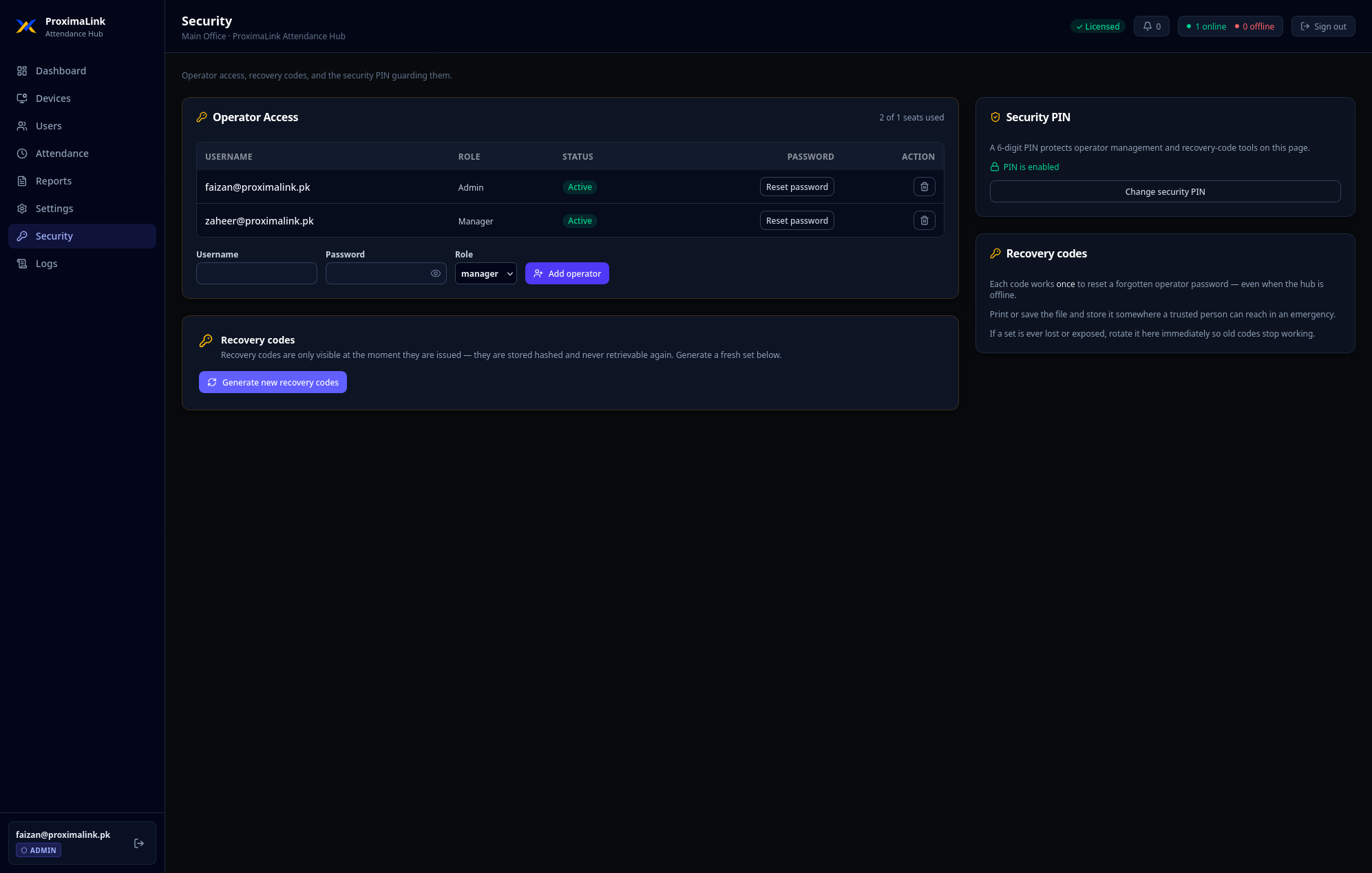Viewport: 1372px width, 873px height.
Task: Select Security in sidebar
Action: point(82,236)
